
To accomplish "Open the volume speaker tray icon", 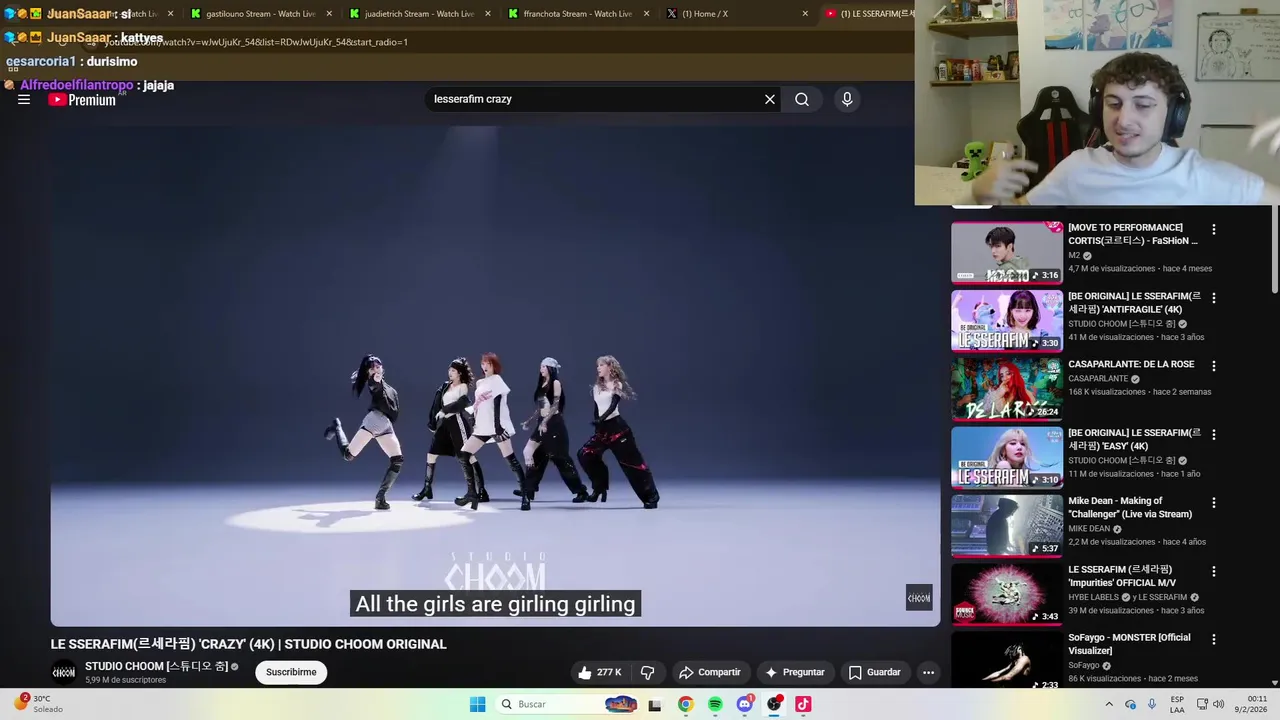I will click(x=1219, y=704).
